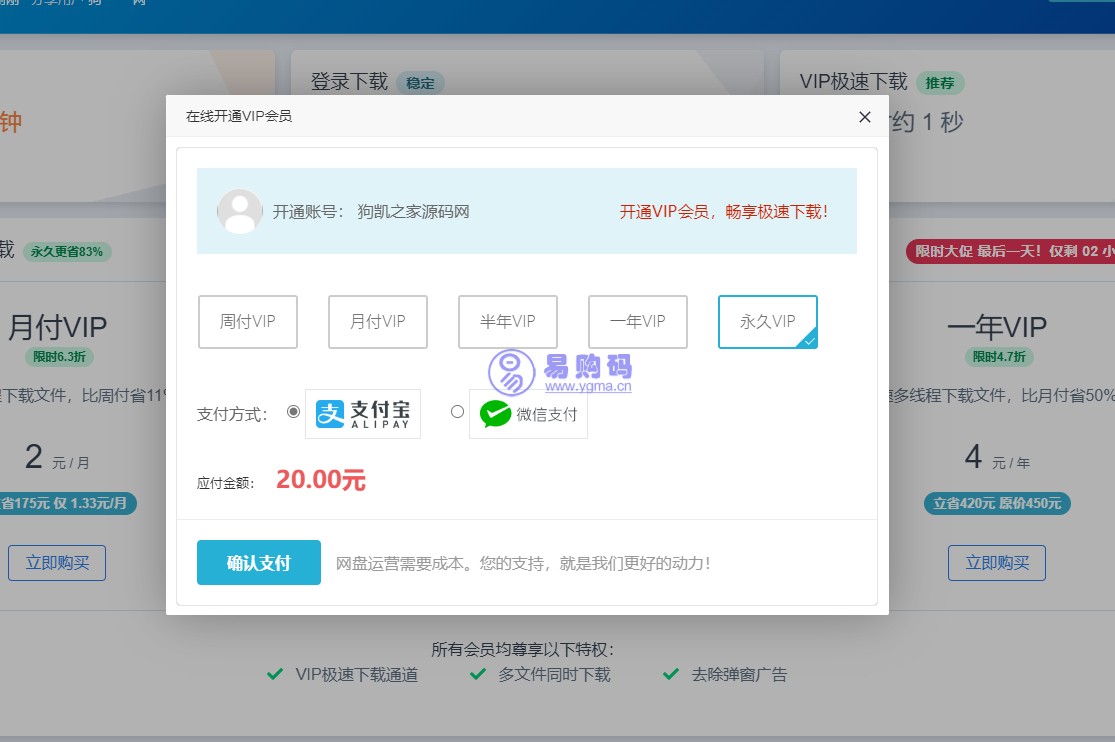Click 立即购买 under the 月付VIP card
1115x742 pixels.
[x=56, y=562]
